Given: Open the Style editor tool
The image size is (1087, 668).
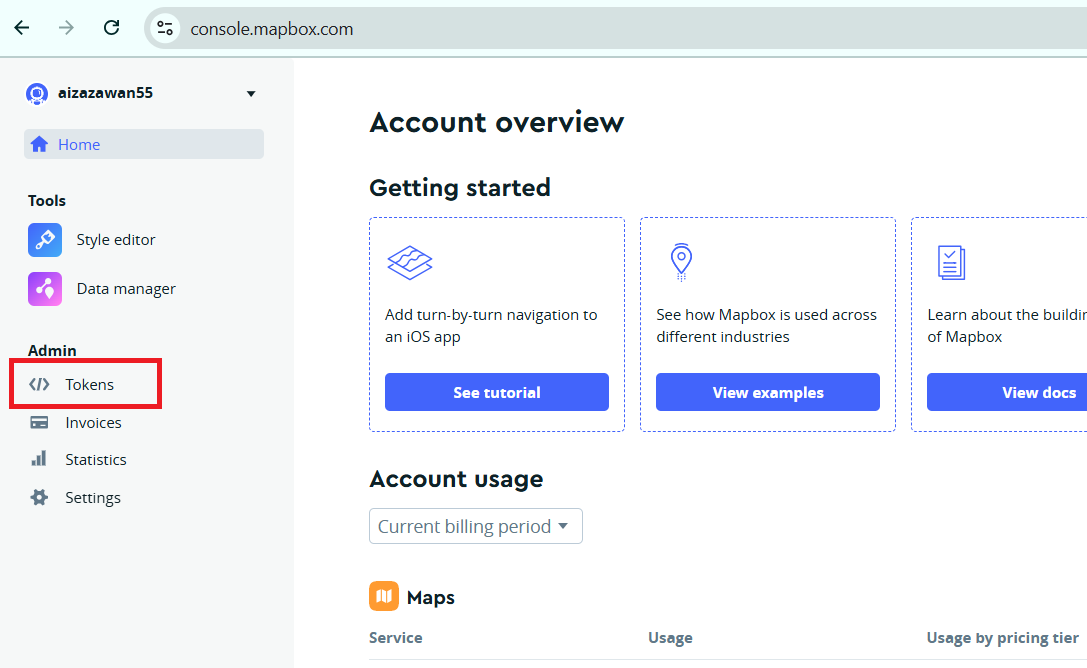Looking at the screenshot, I should coord(115,240).
